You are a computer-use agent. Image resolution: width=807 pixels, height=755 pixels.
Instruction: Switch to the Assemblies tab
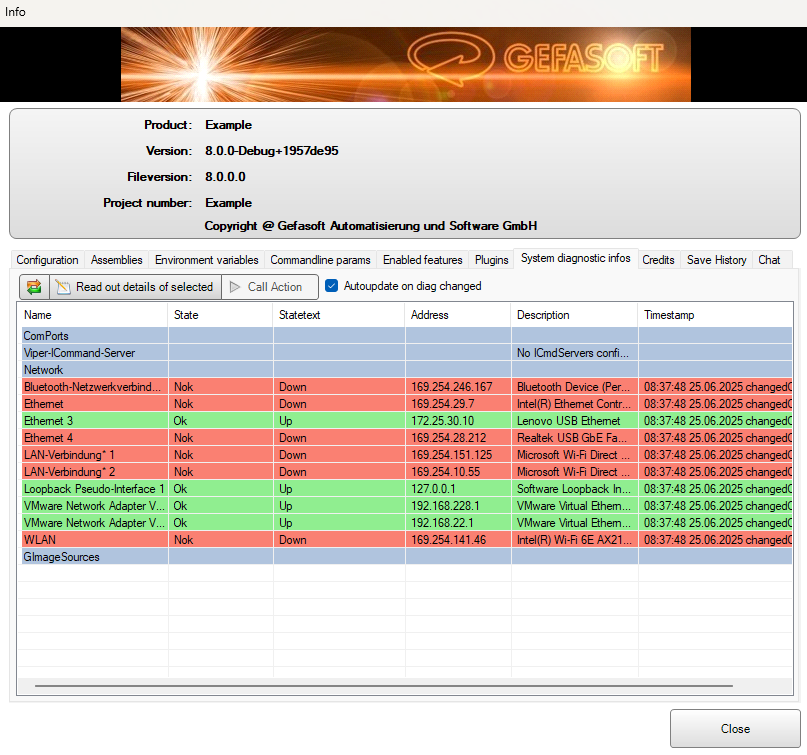(117, 260)
